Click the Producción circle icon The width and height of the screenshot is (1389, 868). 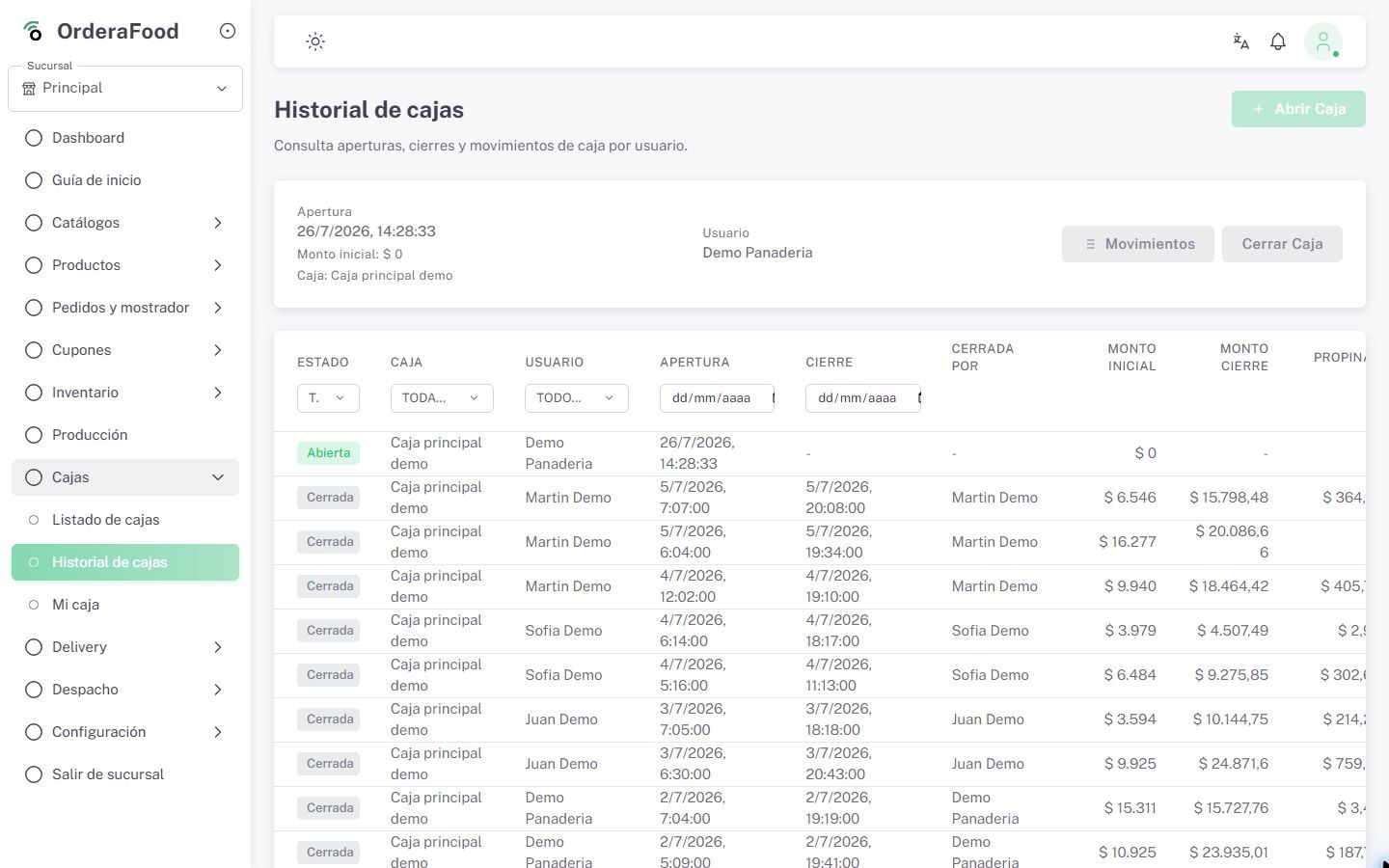(34, 435)
